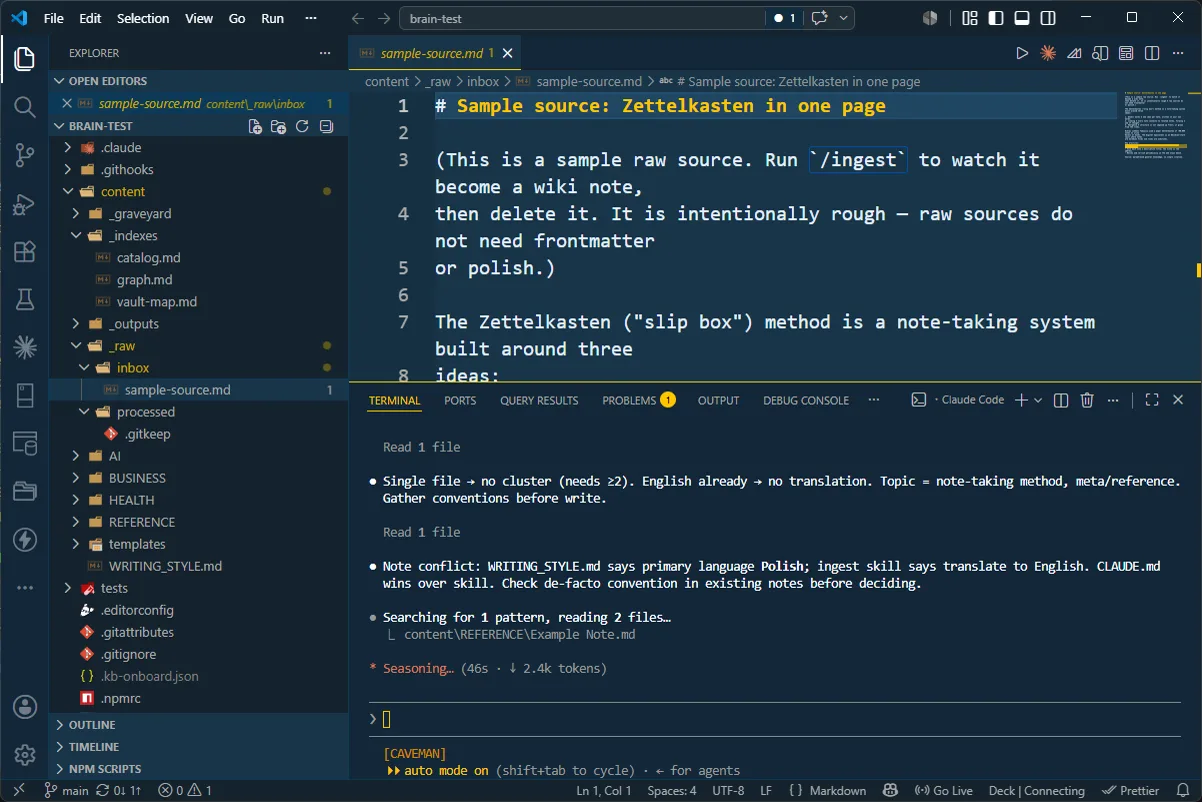Collapse all folders in explorer
The width and height of the screenshot is (1202, 802).
(326, 126)
